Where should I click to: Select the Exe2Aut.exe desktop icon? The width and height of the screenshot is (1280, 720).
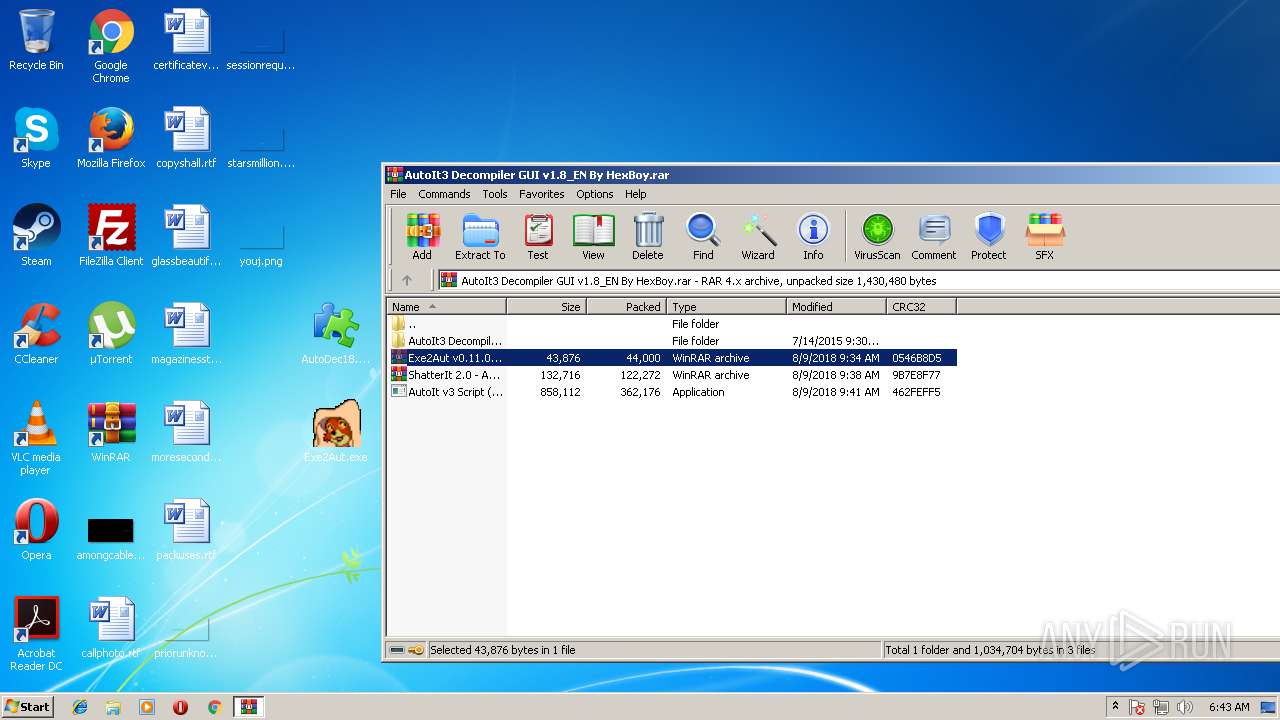(x=336, y=432)
